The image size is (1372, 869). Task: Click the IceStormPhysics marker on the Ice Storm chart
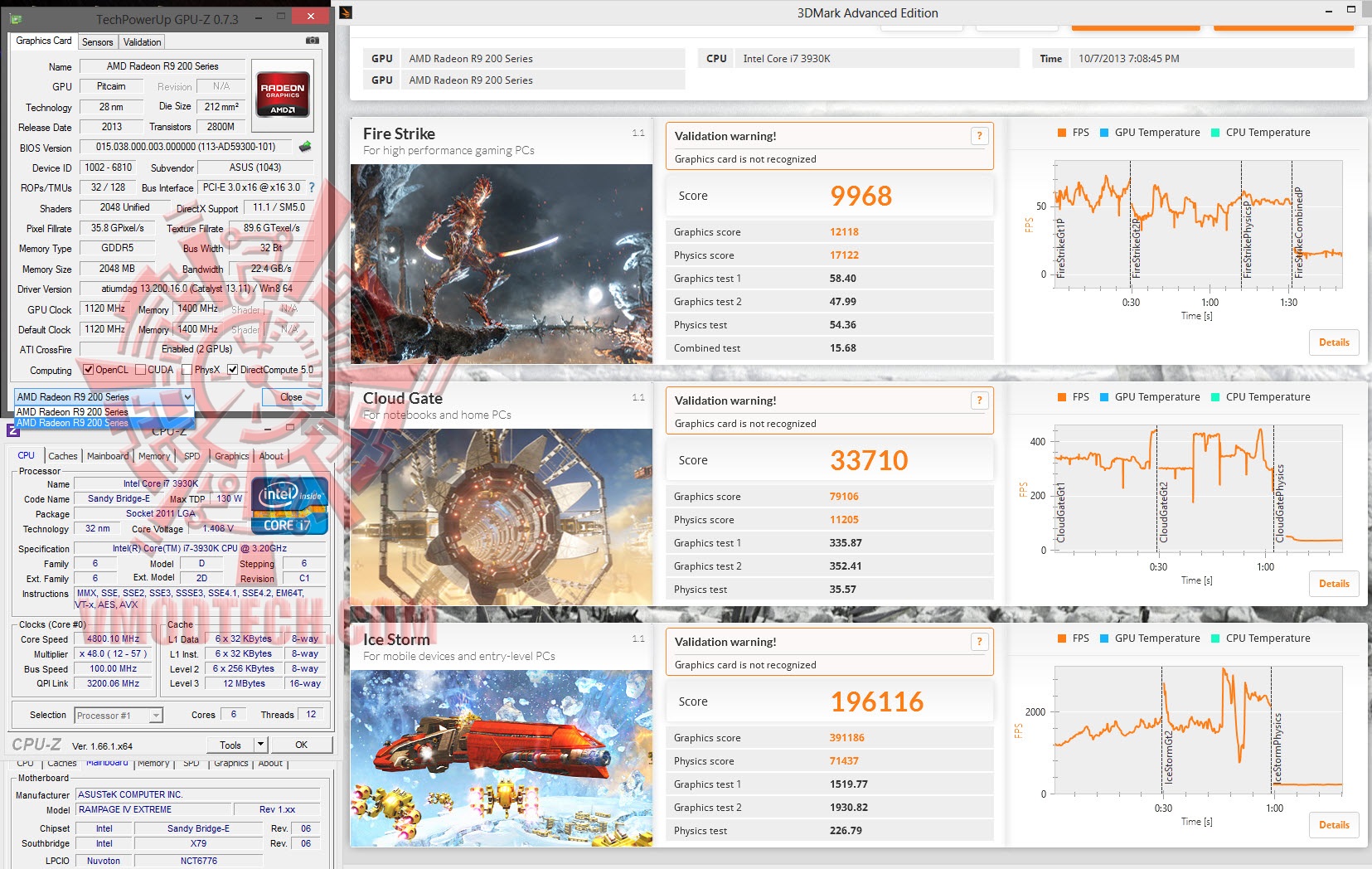coord(1277,748)
